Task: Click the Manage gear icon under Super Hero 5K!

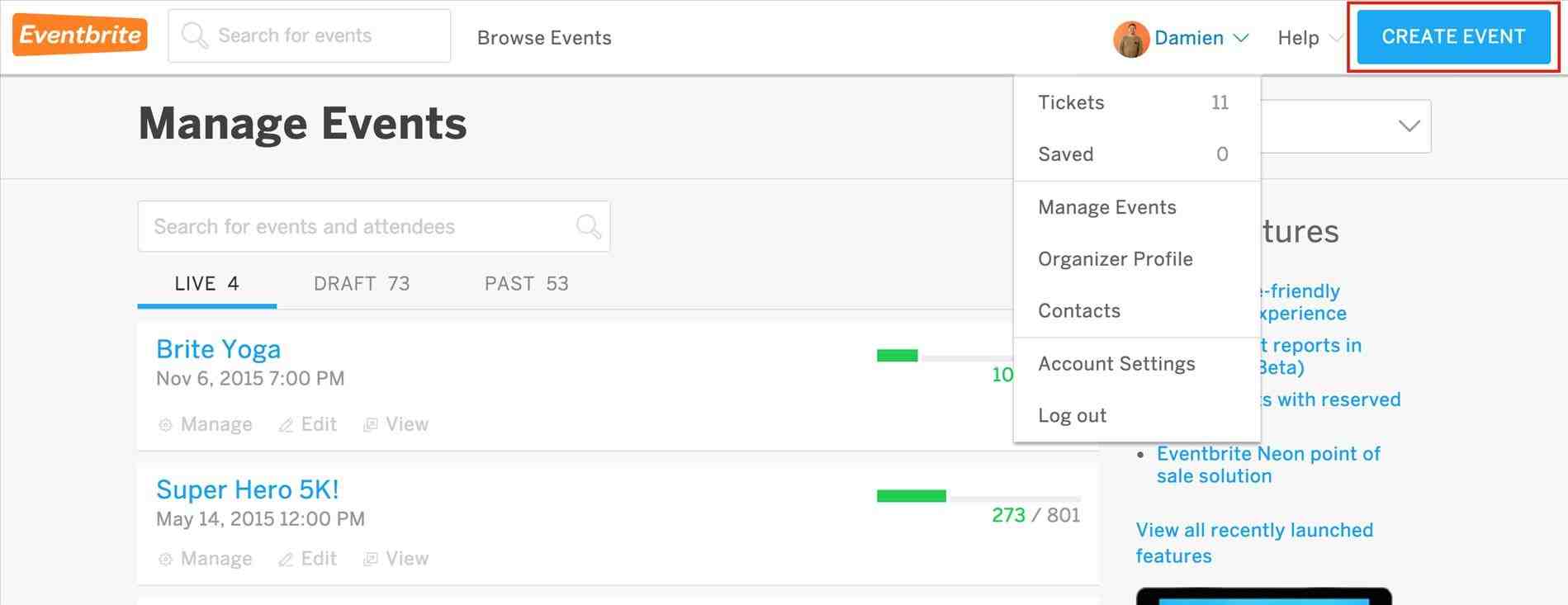Action: (x=165, y=560)
